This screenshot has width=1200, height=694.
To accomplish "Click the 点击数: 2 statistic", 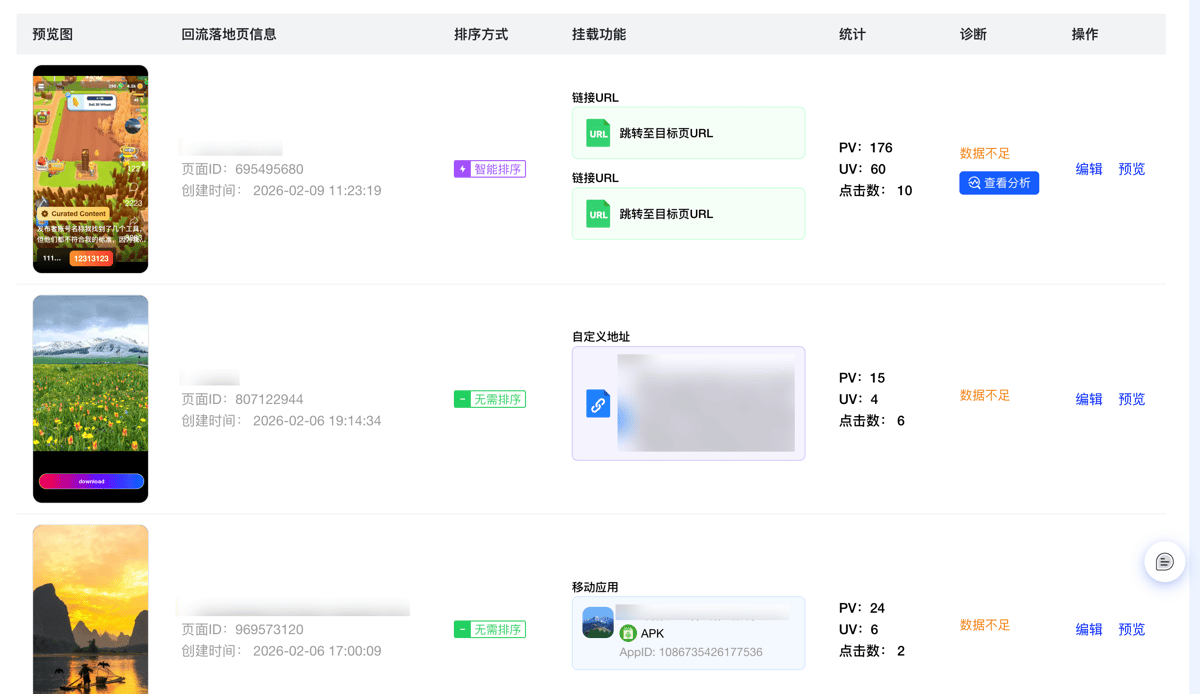I will (x=872, y=650).
